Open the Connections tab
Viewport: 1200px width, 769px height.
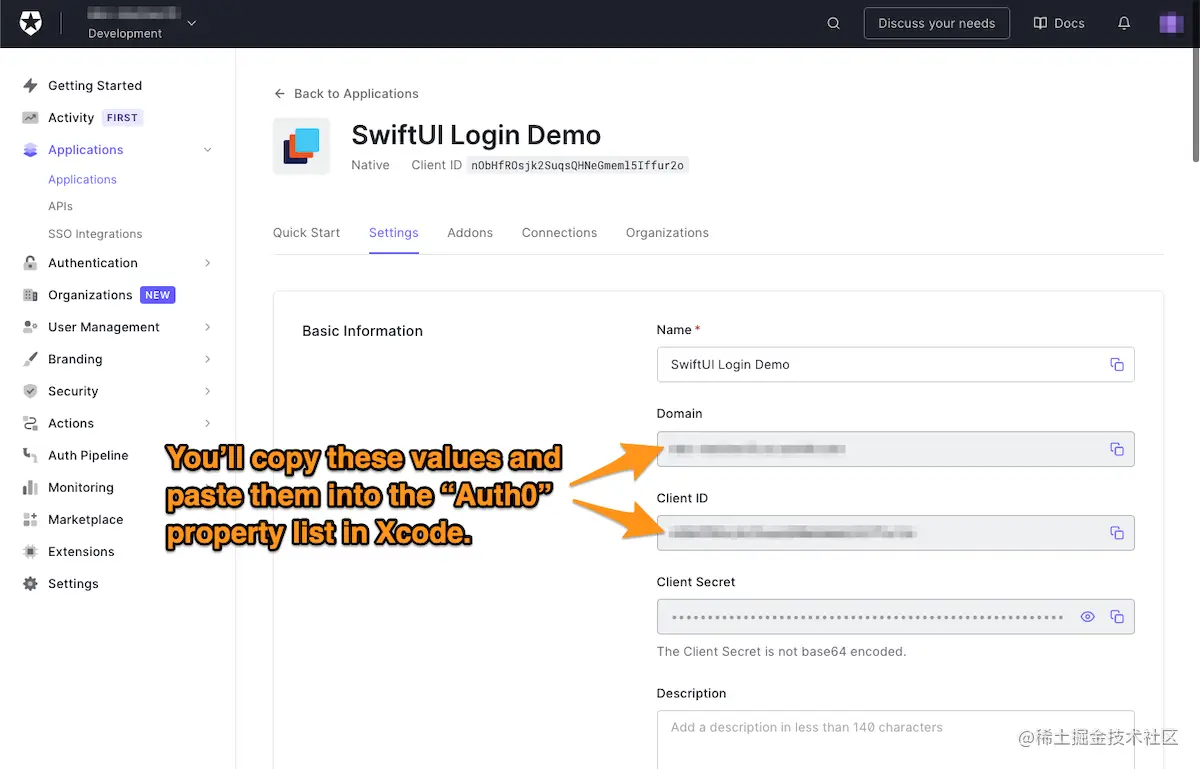[559, 232]
